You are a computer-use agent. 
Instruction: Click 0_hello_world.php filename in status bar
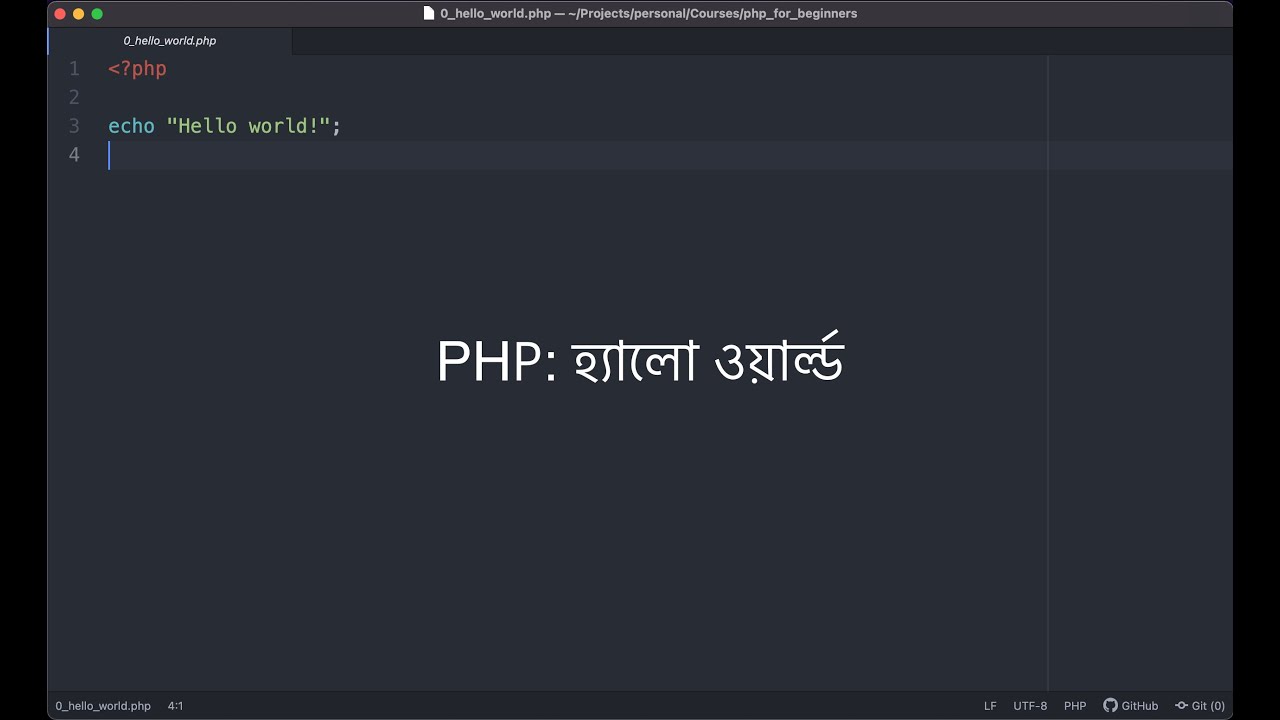(103, 706)
